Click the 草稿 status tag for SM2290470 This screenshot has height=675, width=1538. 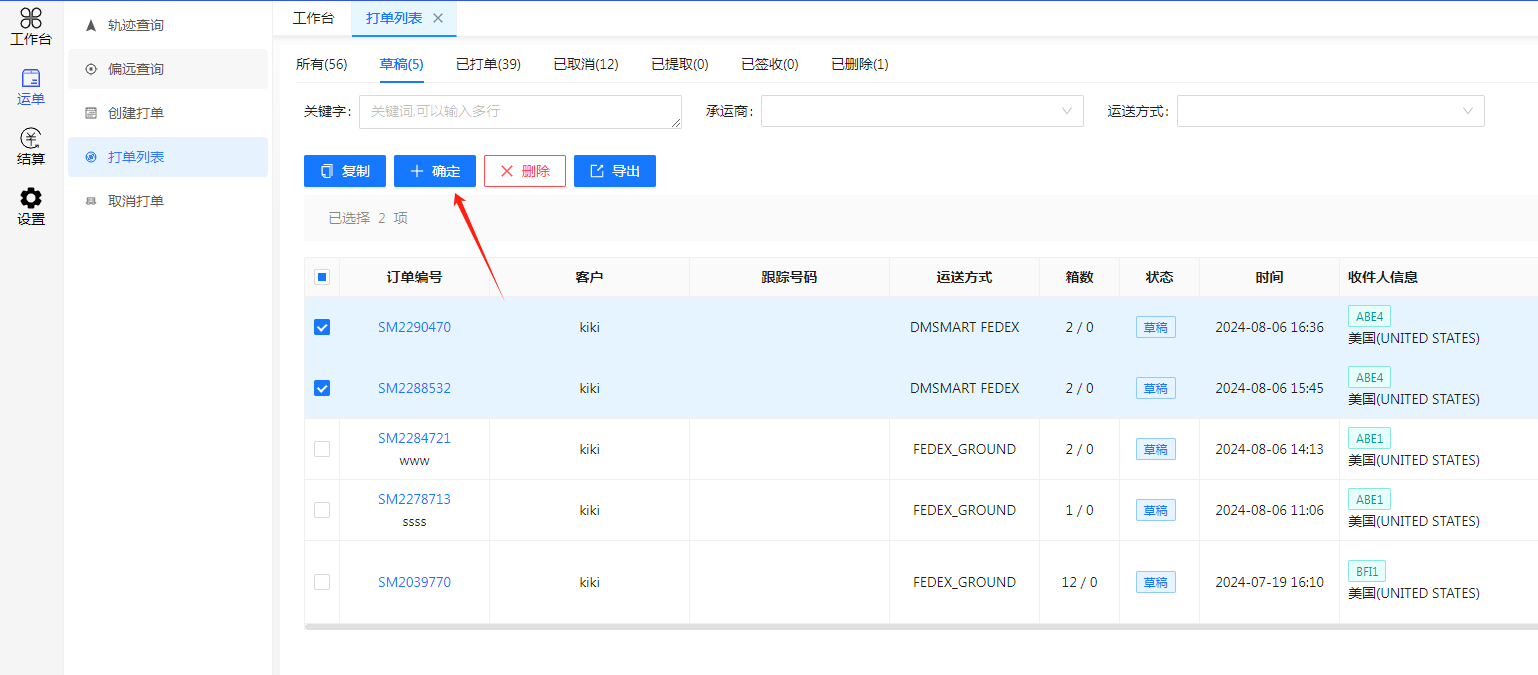[1156, 327]
